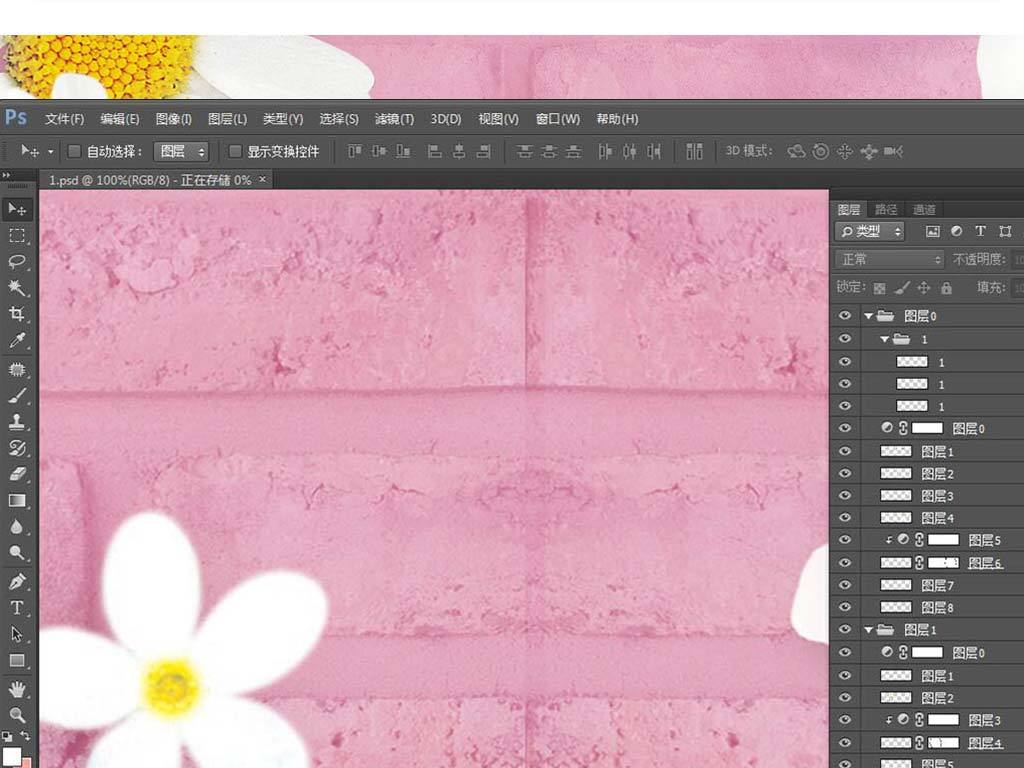
Task: Collapse the 图层0 group folder
Action: (869, 316)
